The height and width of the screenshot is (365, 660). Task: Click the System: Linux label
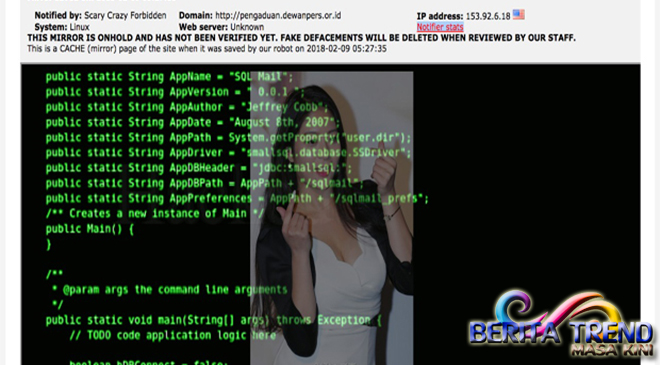pos(62,27)
